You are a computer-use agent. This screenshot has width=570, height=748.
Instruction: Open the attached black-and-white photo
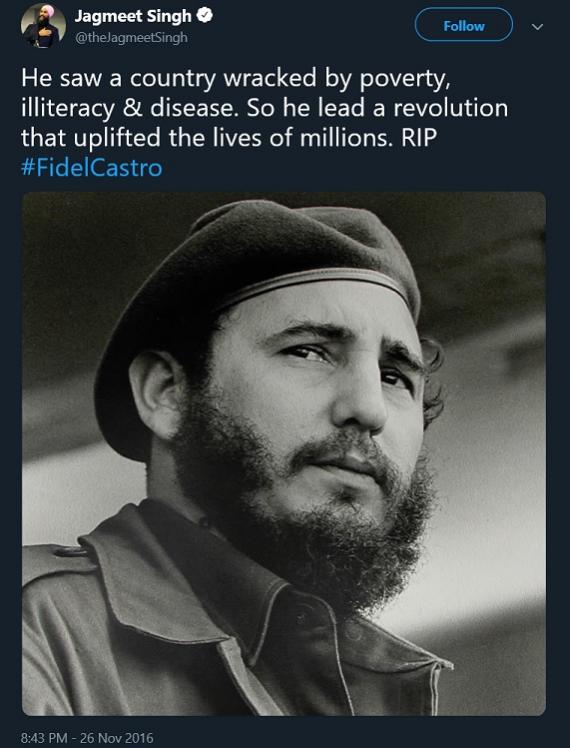[x=284, y=454]
